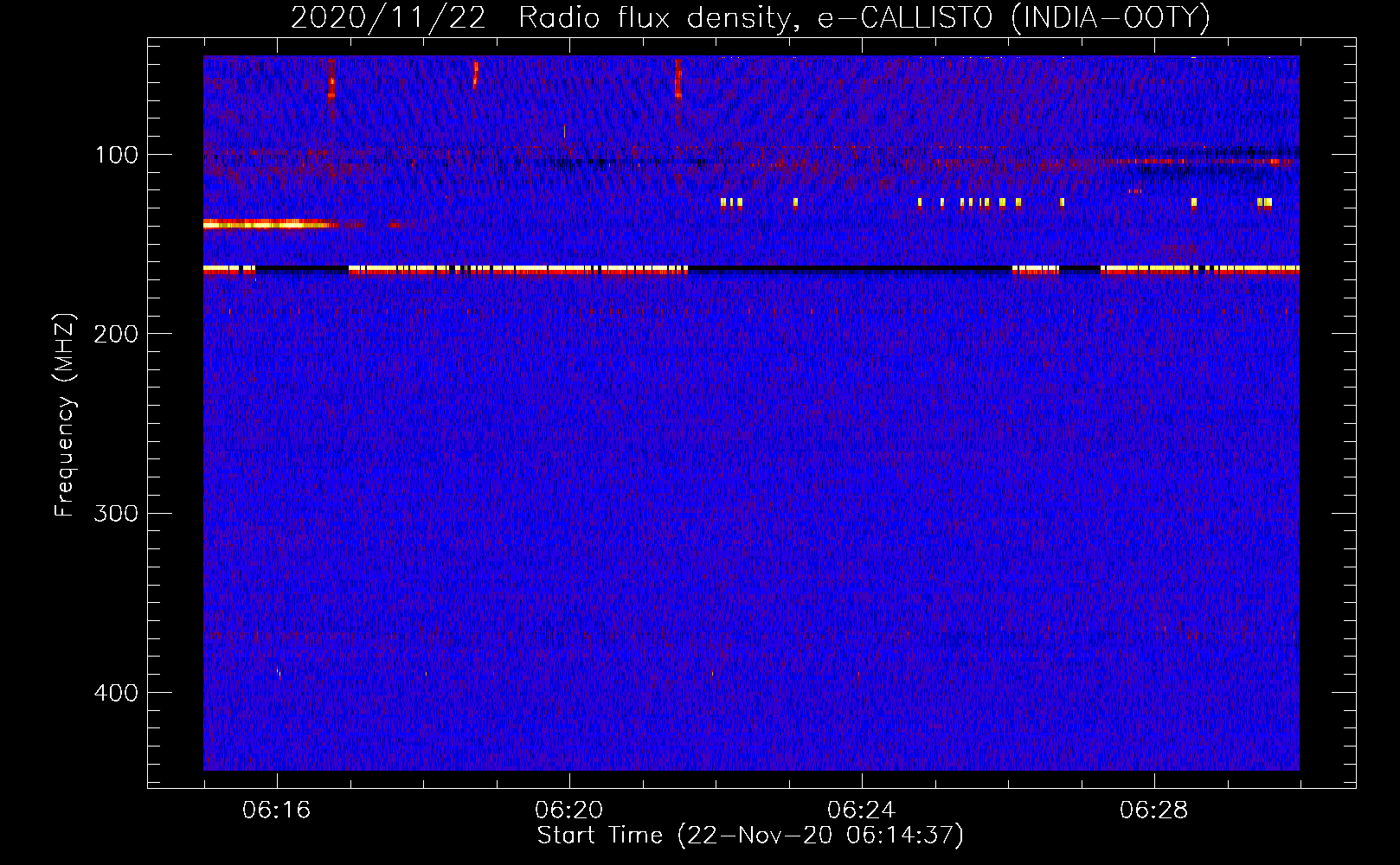This screenshot has height=865, width=1400.
Task: Click the 300 MHz frequency axis label
Action: click(x=117, y=513)
